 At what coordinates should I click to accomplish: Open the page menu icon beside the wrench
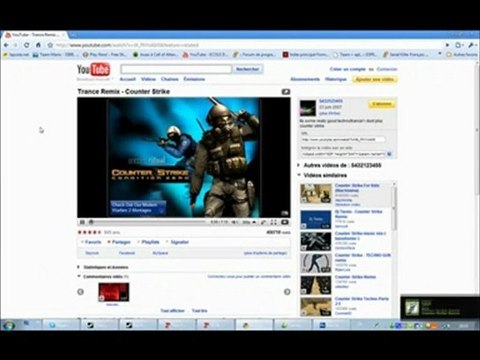[459, 45]
